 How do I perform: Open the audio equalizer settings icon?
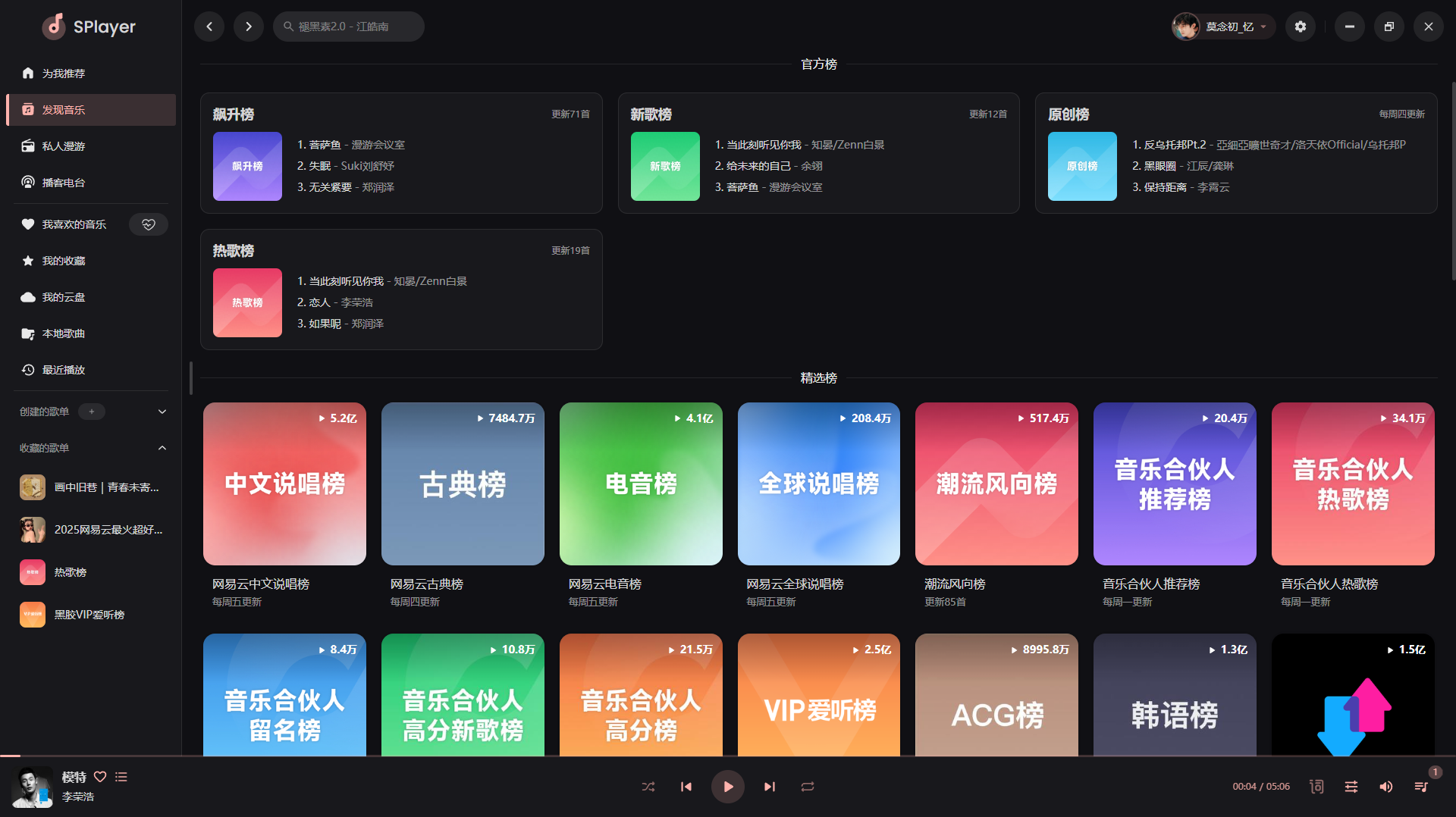pos(1351,787)
